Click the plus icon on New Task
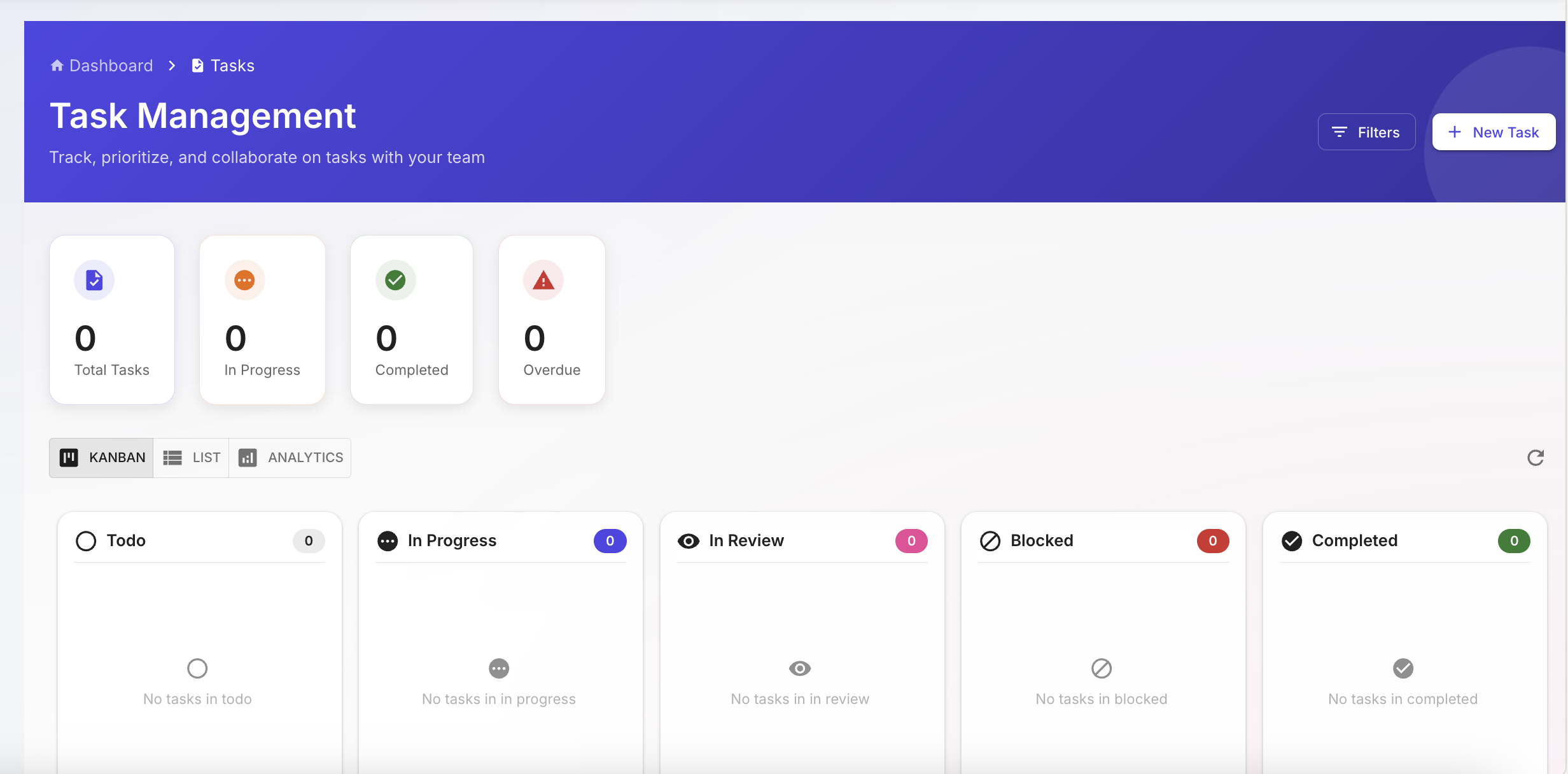 pyautogui.click(x=1454, y=132)
